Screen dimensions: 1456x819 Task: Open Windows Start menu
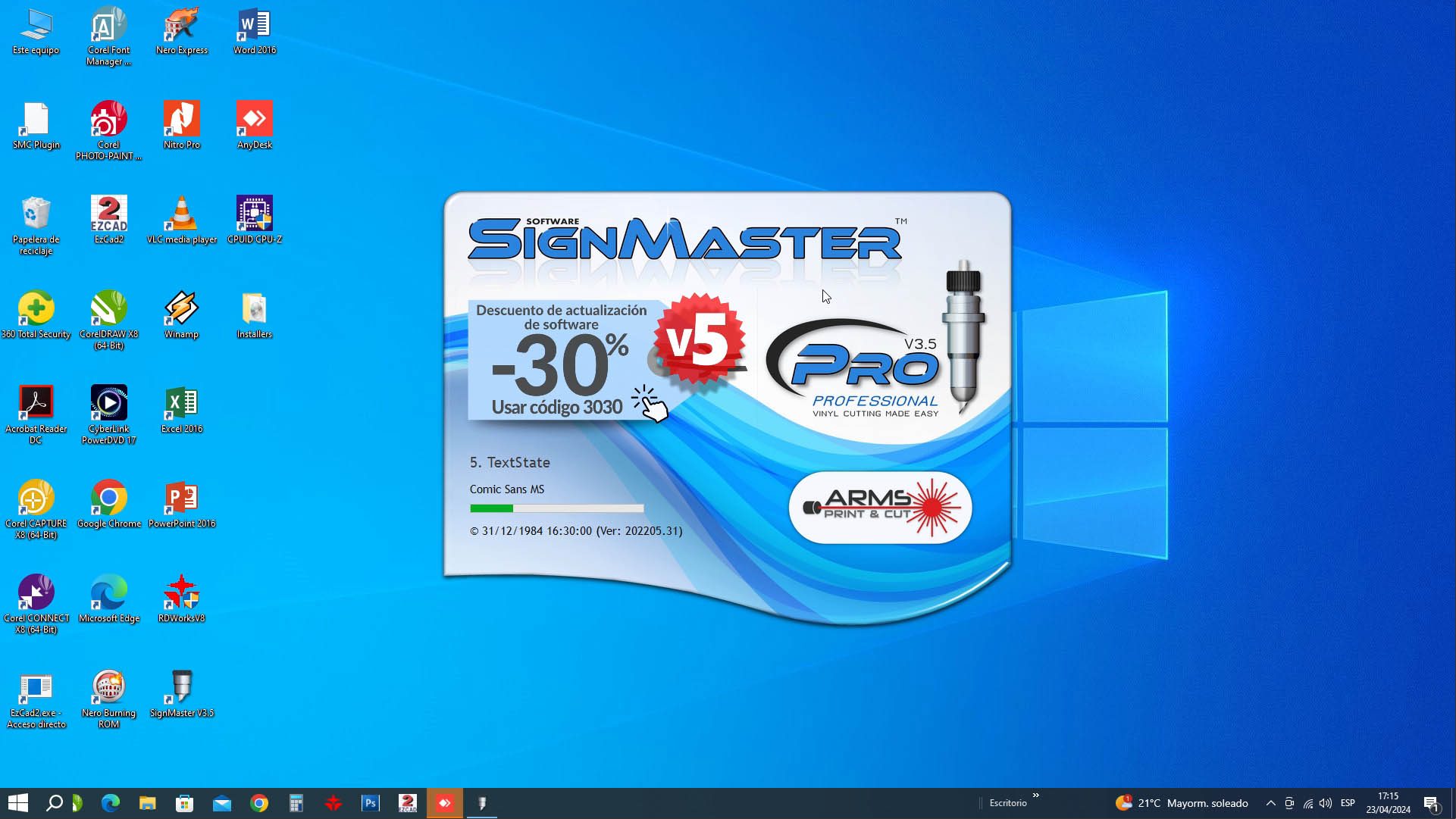[x=18, y=803]
